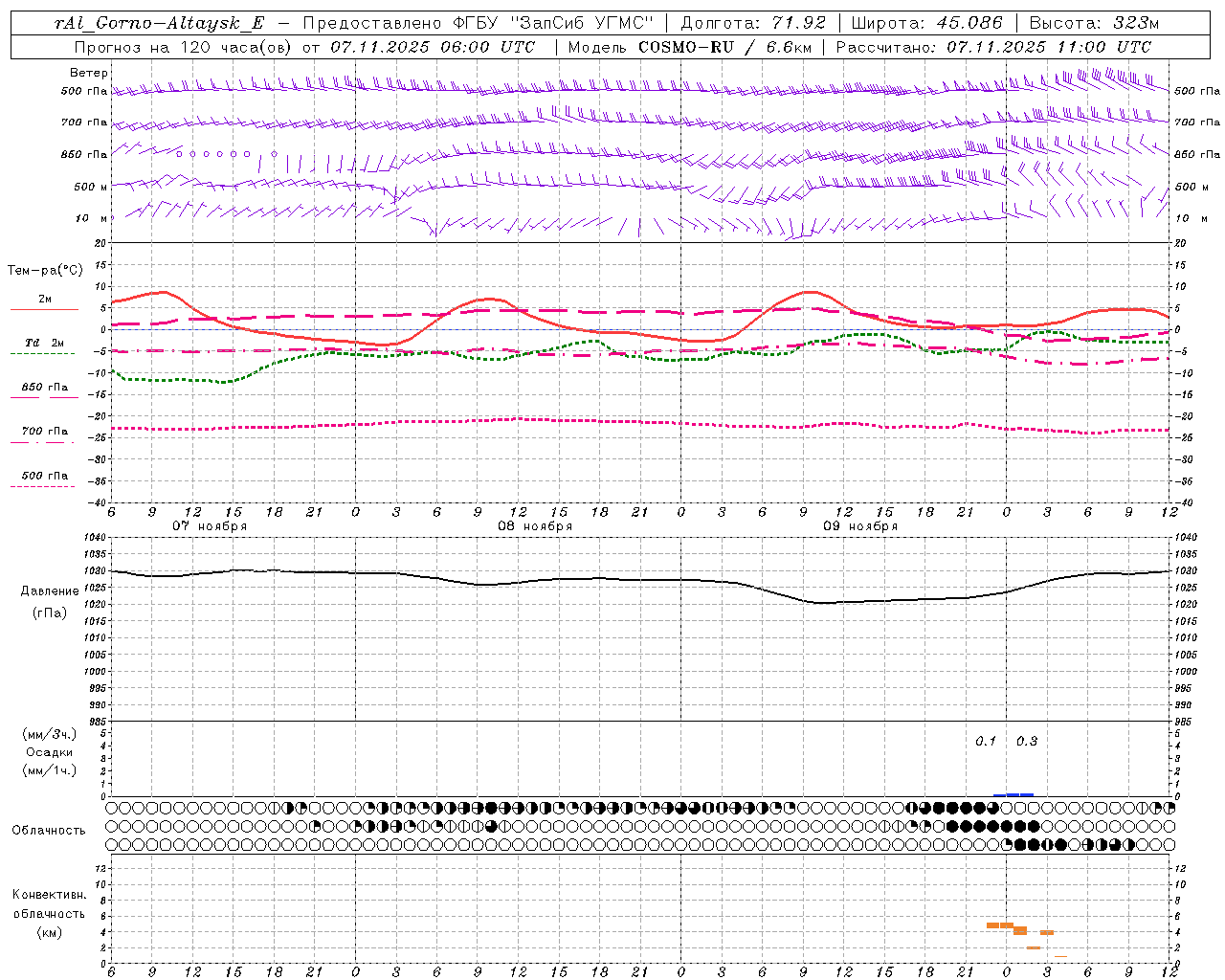Screen dimensions: 1225x980
Task: Click the (км) unit label
Action: tap(49, 932)
